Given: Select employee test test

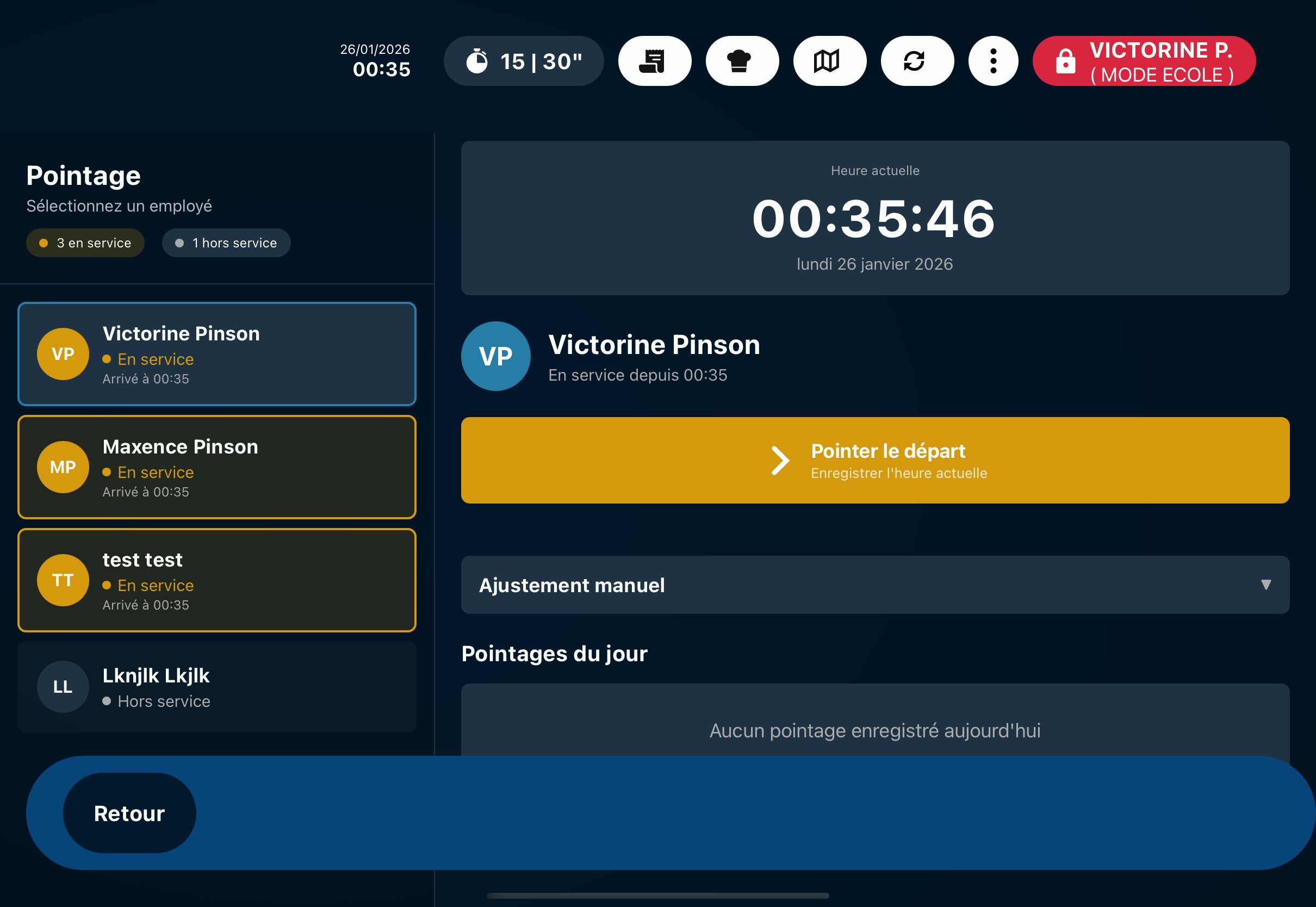Looking at the screenshot, I should (x=216, y=580).
